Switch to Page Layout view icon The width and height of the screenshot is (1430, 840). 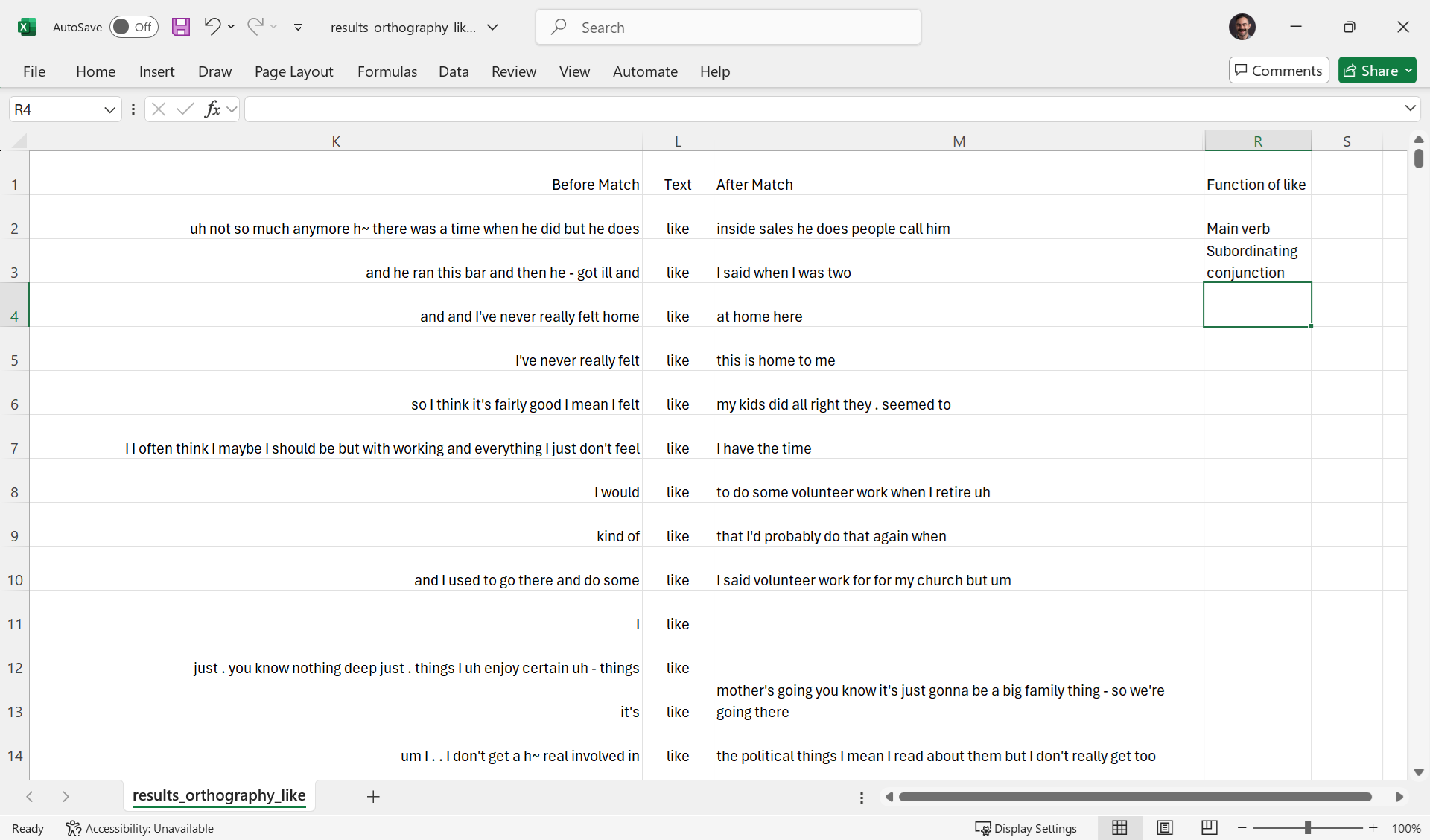1165,828
